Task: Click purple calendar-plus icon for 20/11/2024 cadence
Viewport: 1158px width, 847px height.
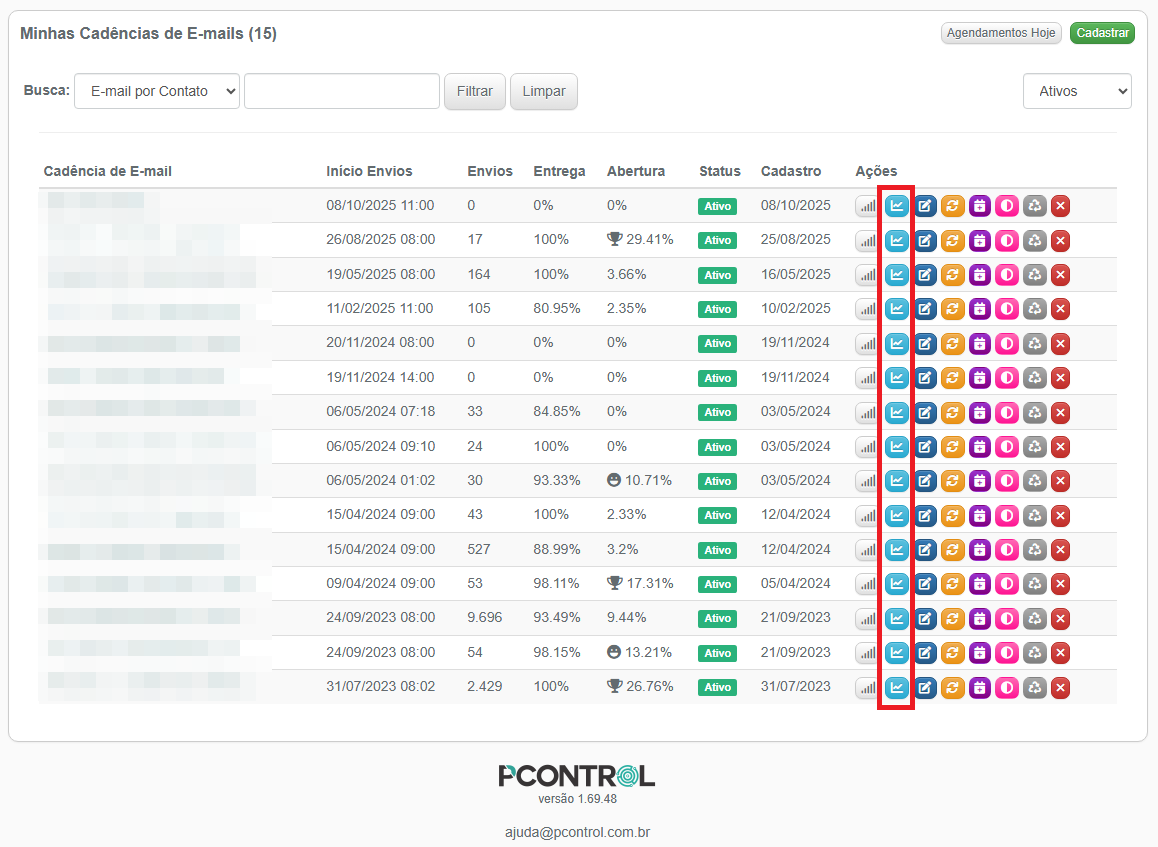Action: (x=979, y=343)
